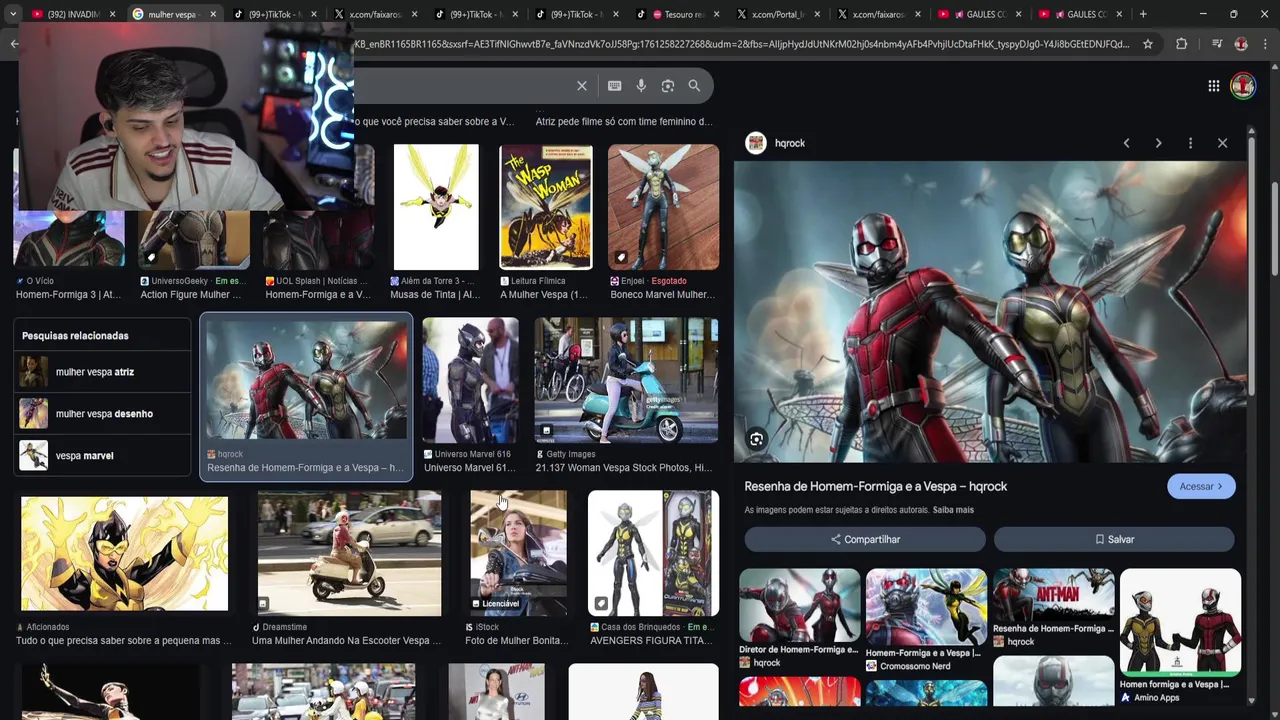
Task: Open the Enjoei Boneco Marvel Mulher figure thumbnail
Action: coord(663,207)
